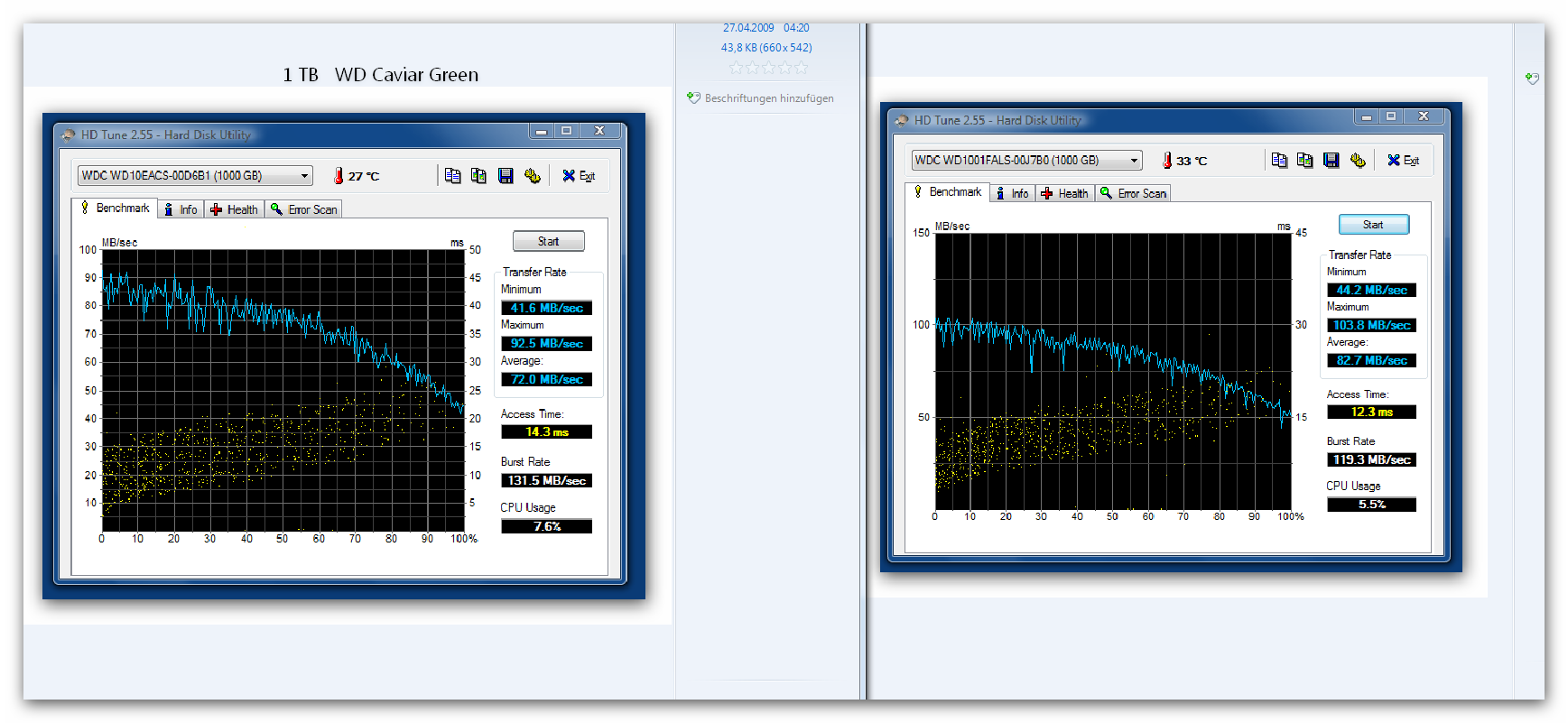Click Maximum value 92.5 MB/sec
This screenshot has height=723, width=1568.
pos(547,343)
